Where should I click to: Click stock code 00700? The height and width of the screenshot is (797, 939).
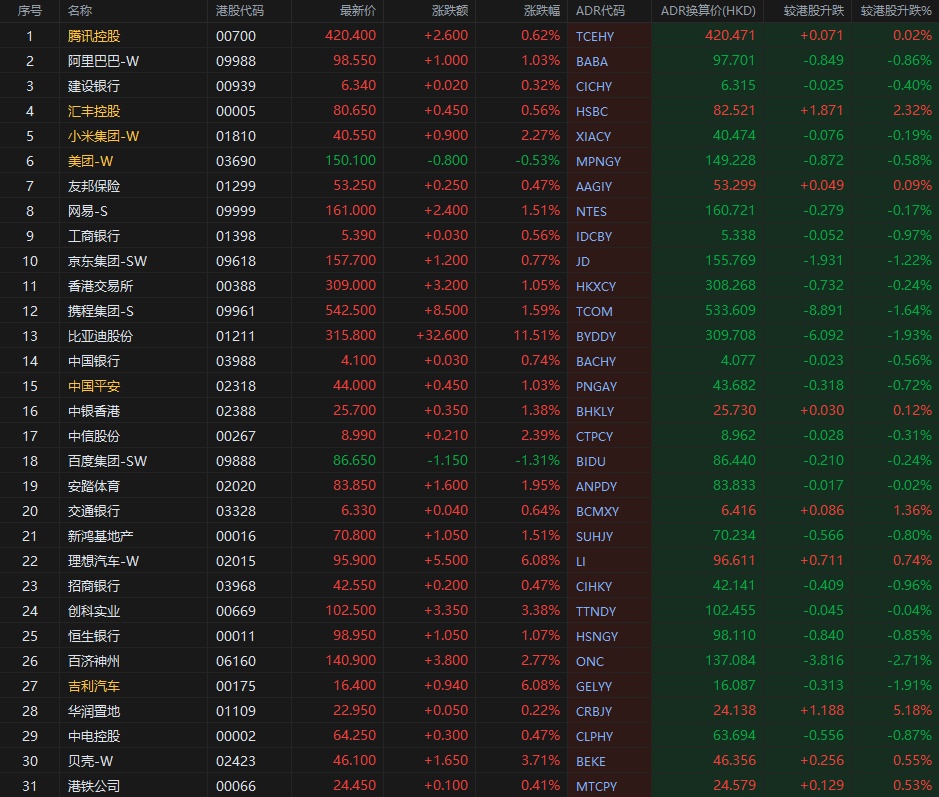point(236,36)
